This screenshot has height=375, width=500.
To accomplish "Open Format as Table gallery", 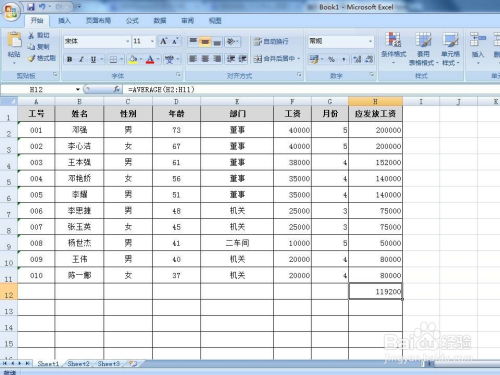I will pos(423,48).
